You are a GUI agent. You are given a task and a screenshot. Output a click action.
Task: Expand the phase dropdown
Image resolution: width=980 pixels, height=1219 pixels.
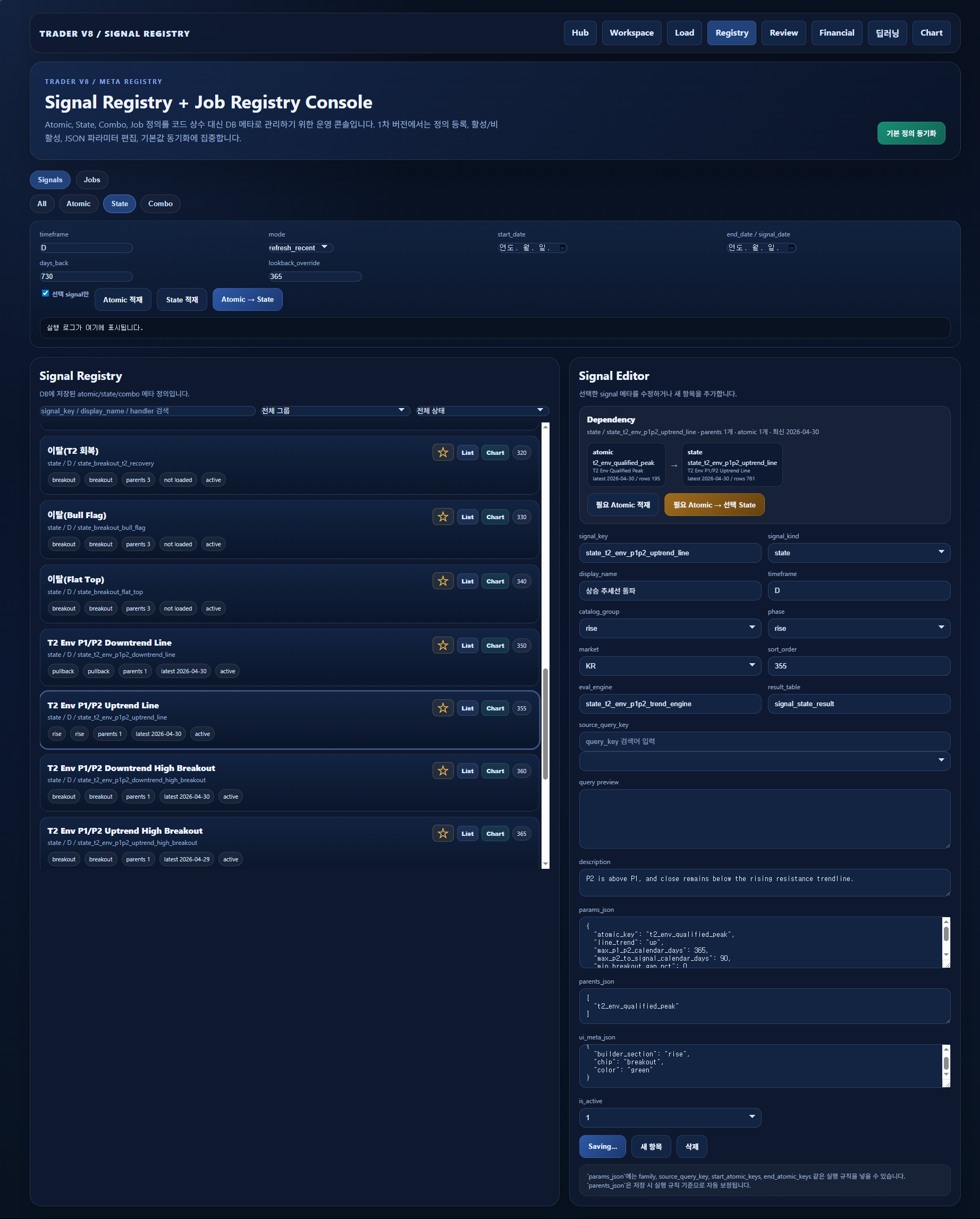(858, 628)
